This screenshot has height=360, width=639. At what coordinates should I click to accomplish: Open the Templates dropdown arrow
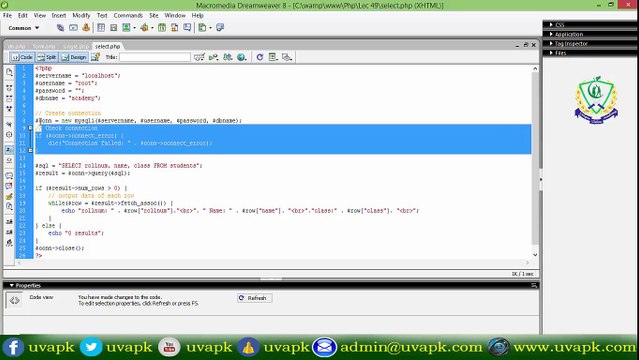(x=211, y=28)
